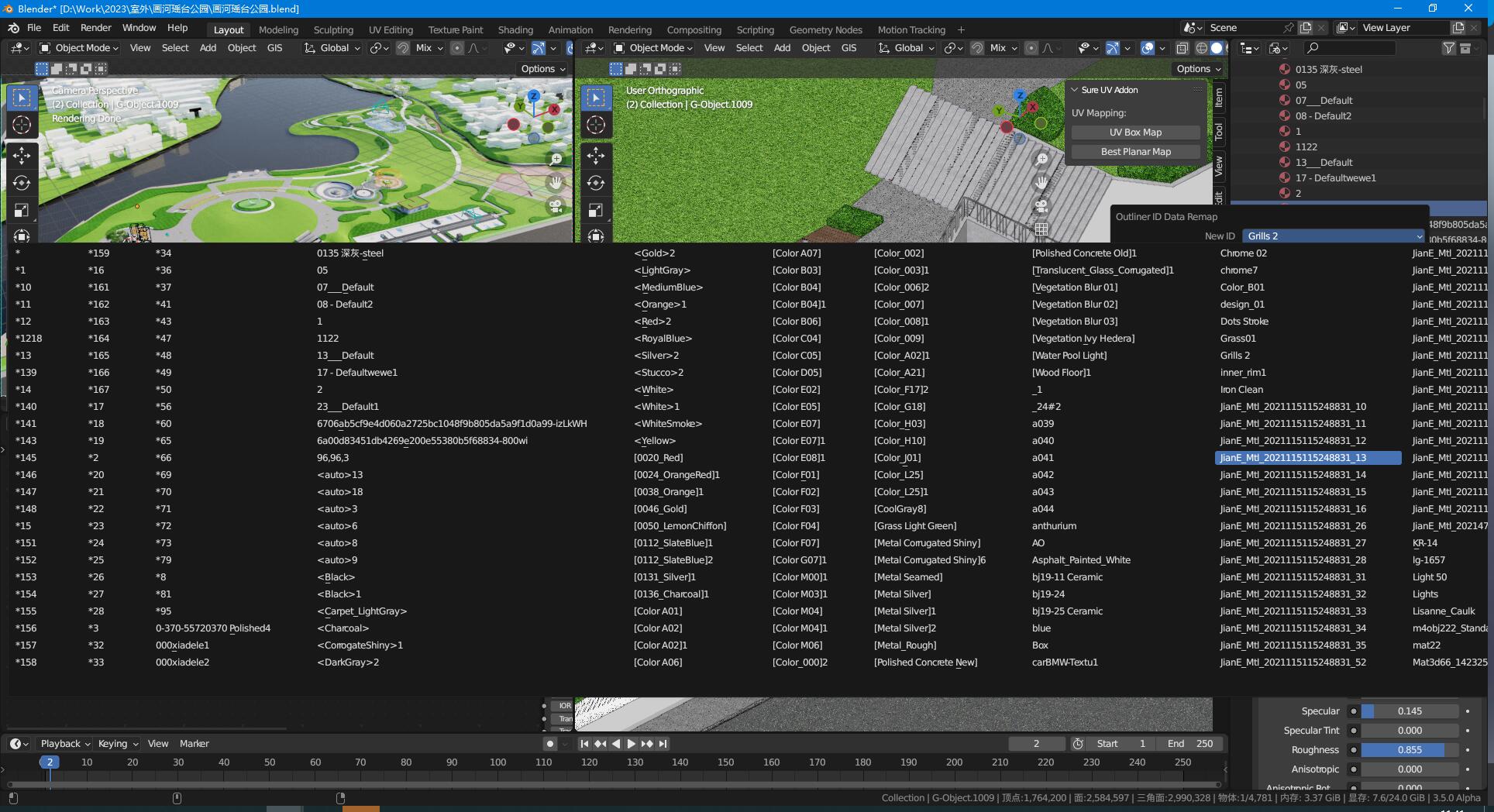This screenshot has height=812, width=1494.
Task: Open the Render menu
Action: 95,28
